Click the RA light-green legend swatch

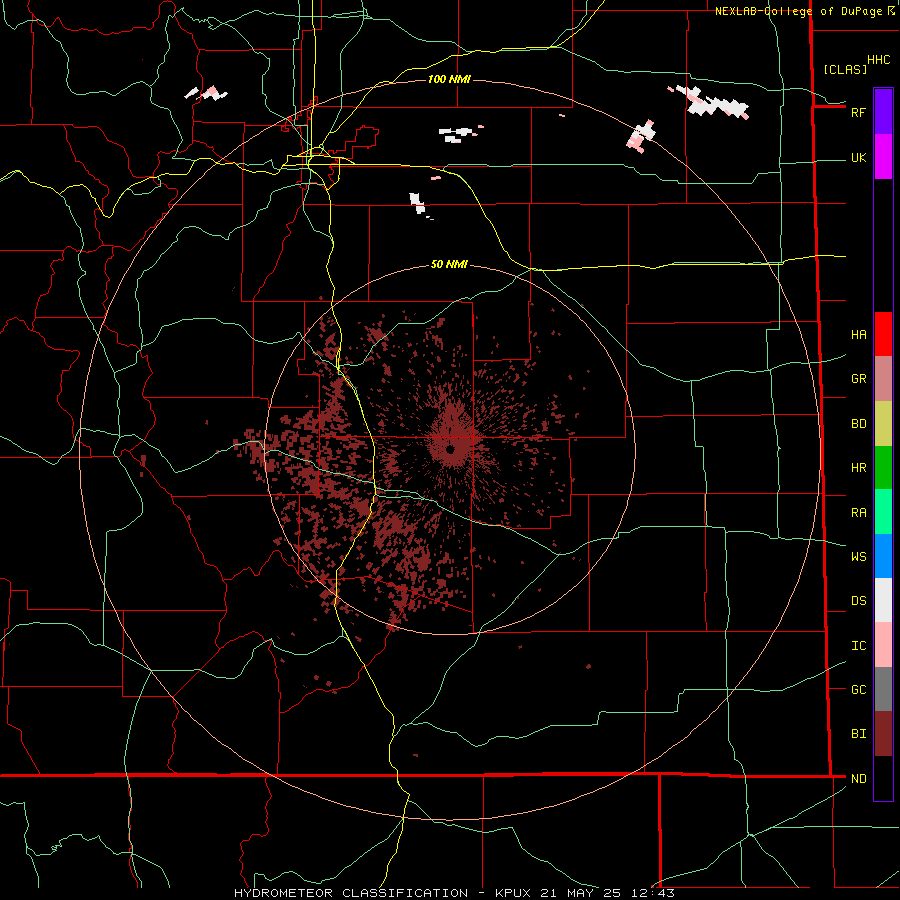pos(883,512)
